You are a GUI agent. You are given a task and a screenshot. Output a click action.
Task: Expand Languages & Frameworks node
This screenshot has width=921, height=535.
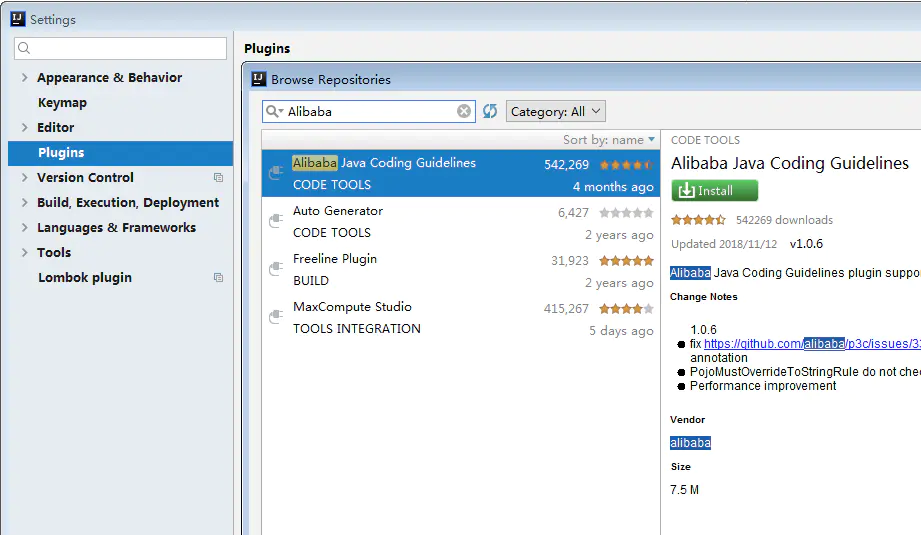(x=25, y=227)
